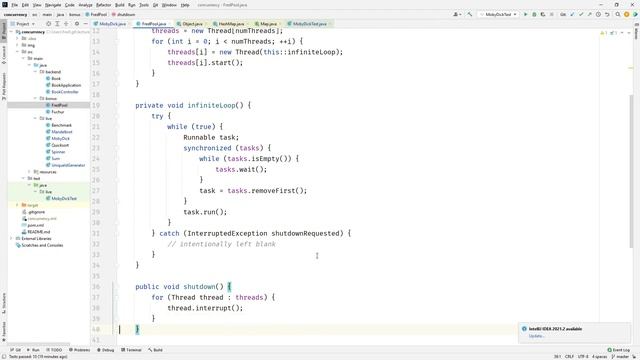Open the Problems tool window button
This screenshot has width=640, height=360.
coord(80,350)
